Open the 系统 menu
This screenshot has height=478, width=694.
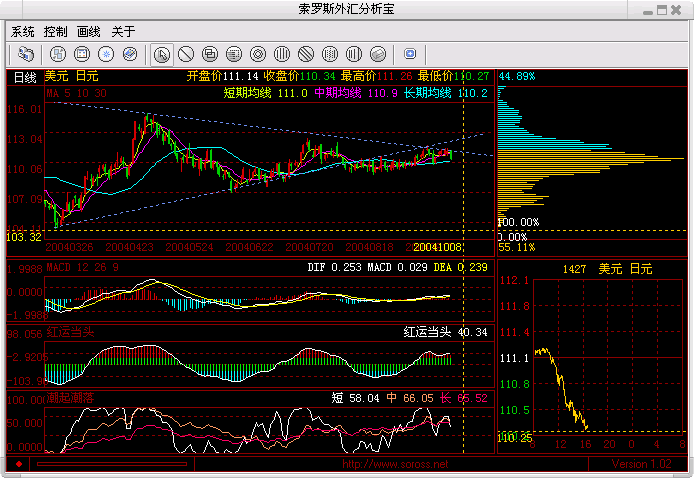pyautogui.click(x=23, y=31)
